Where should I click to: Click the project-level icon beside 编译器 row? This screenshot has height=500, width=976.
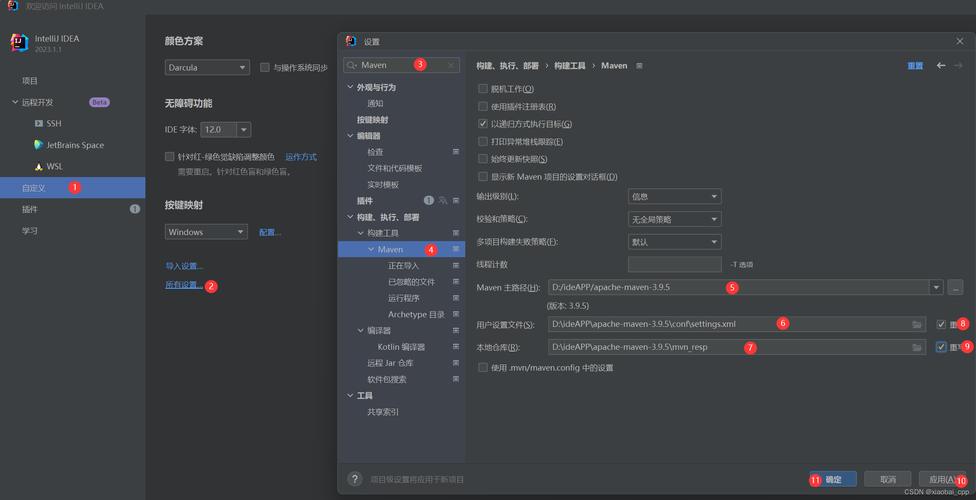click(x=456, y=330)
